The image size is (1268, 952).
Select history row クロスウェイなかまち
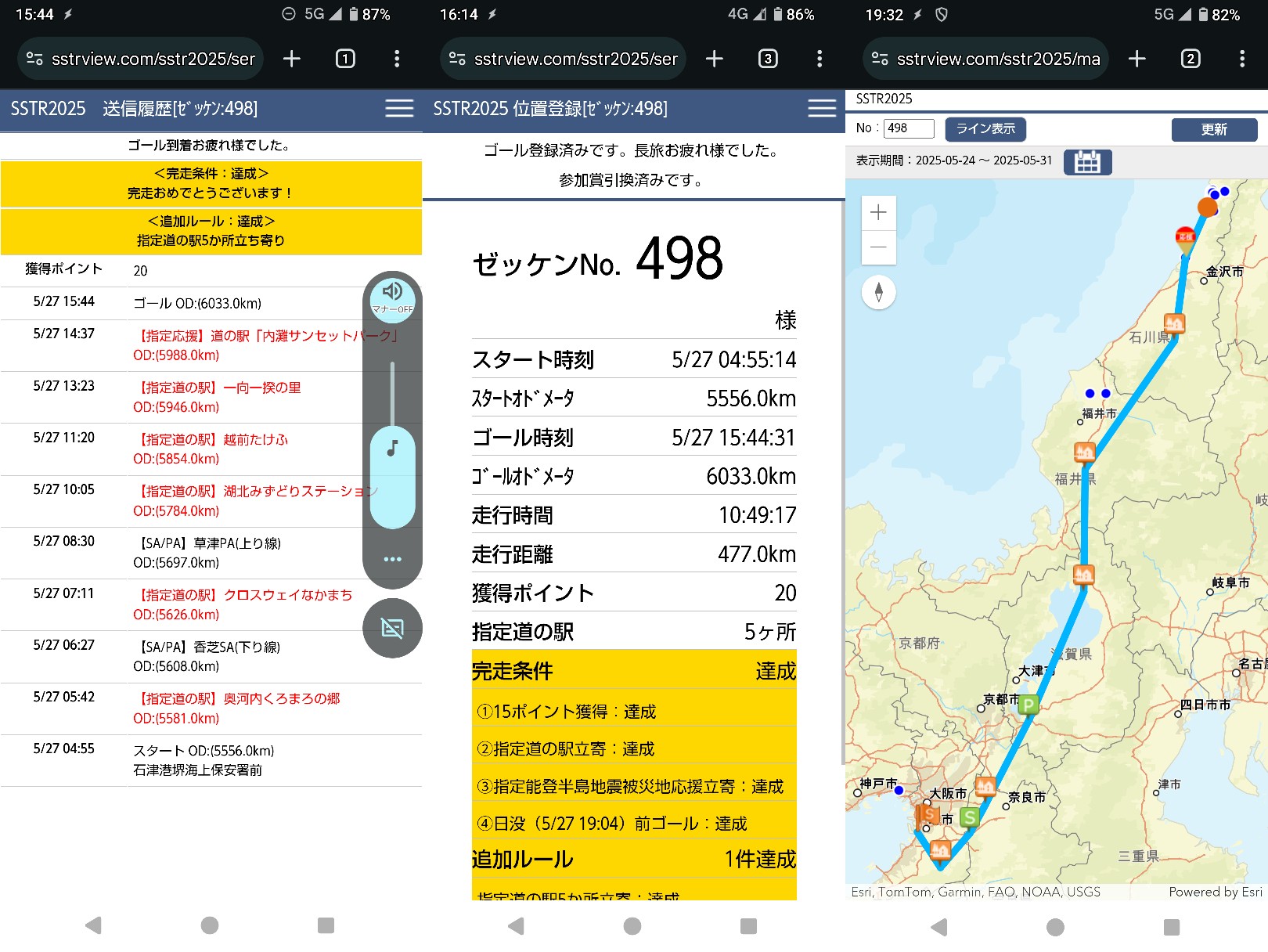click(211, 604)
